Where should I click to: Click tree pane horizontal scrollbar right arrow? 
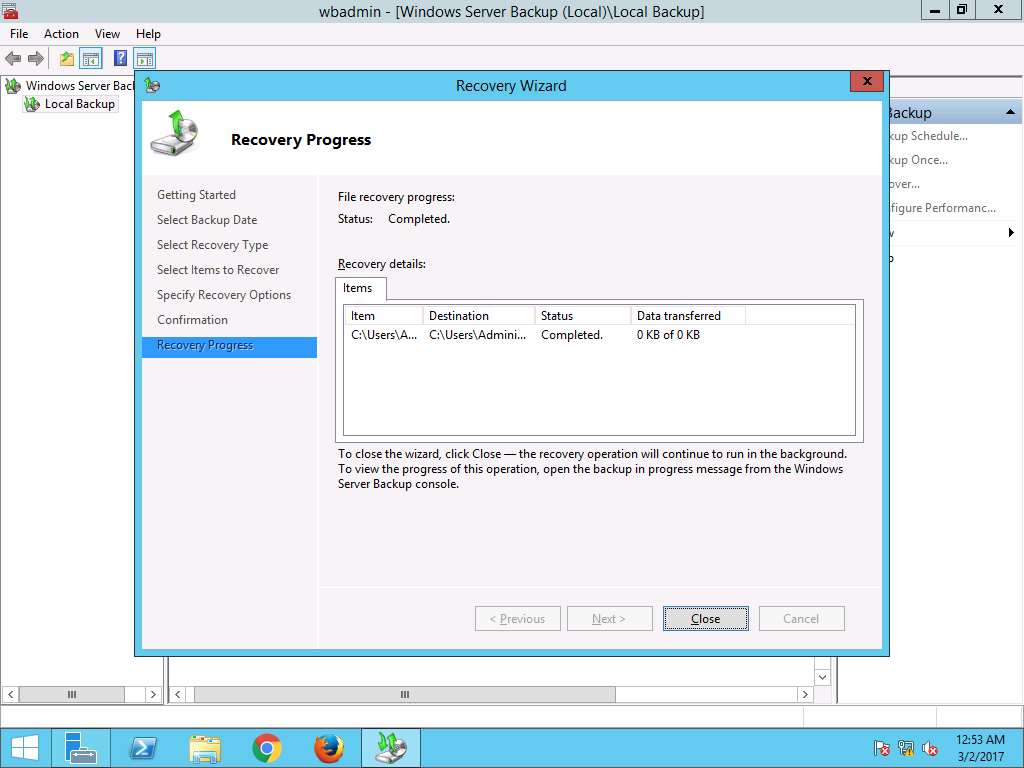153,694
